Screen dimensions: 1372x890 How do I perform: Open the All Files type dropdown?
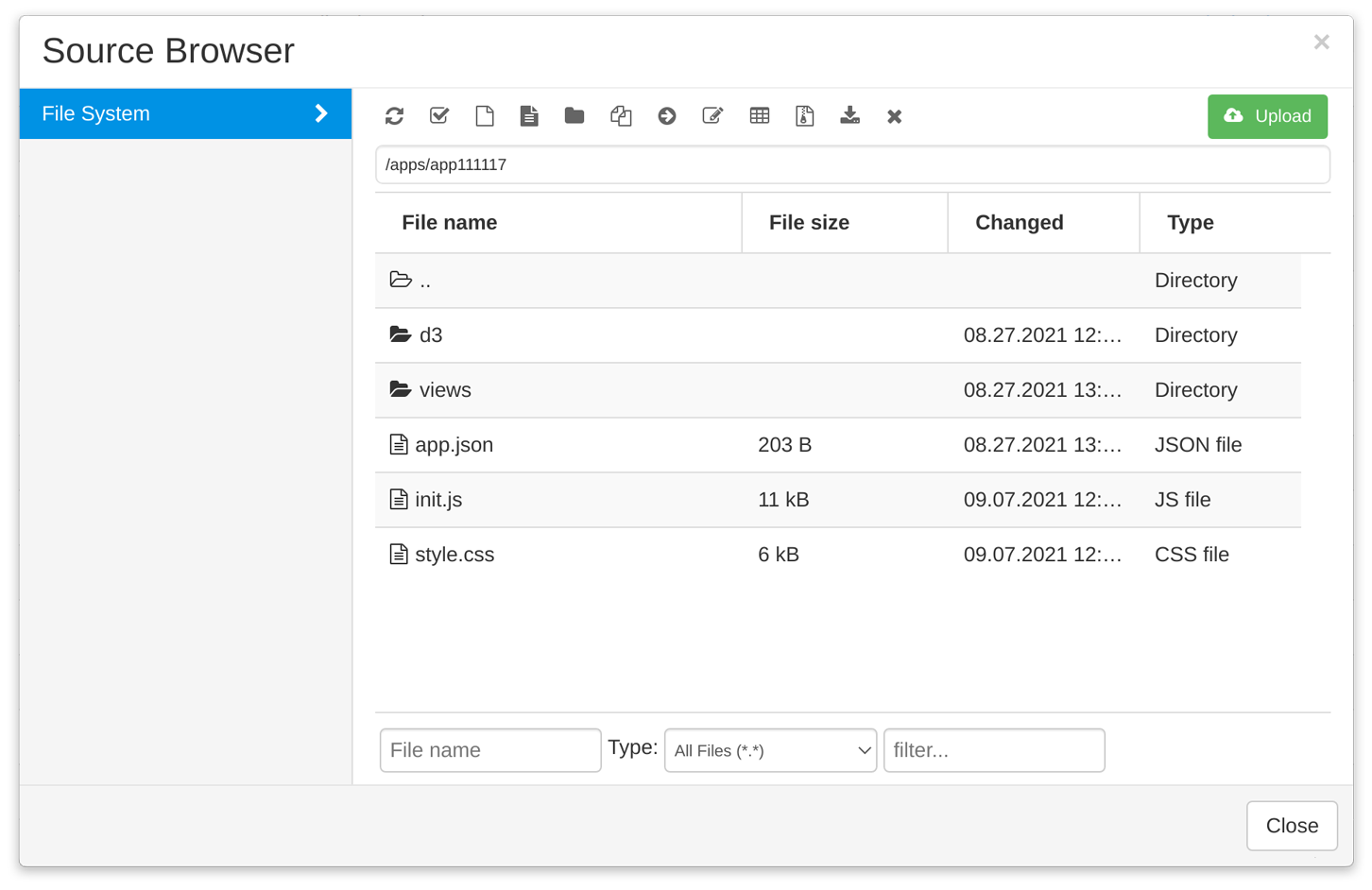pyautogui.click(x=770, y=750)
